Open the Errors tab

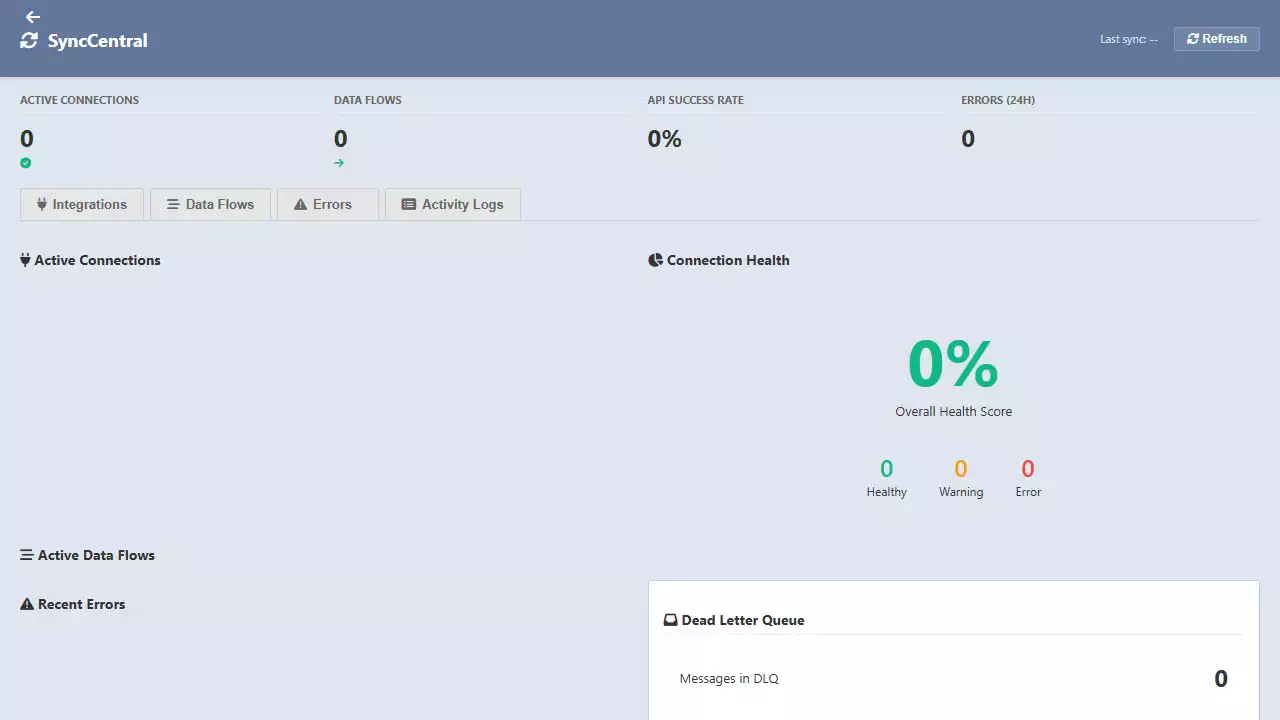(x=327, y=204)
